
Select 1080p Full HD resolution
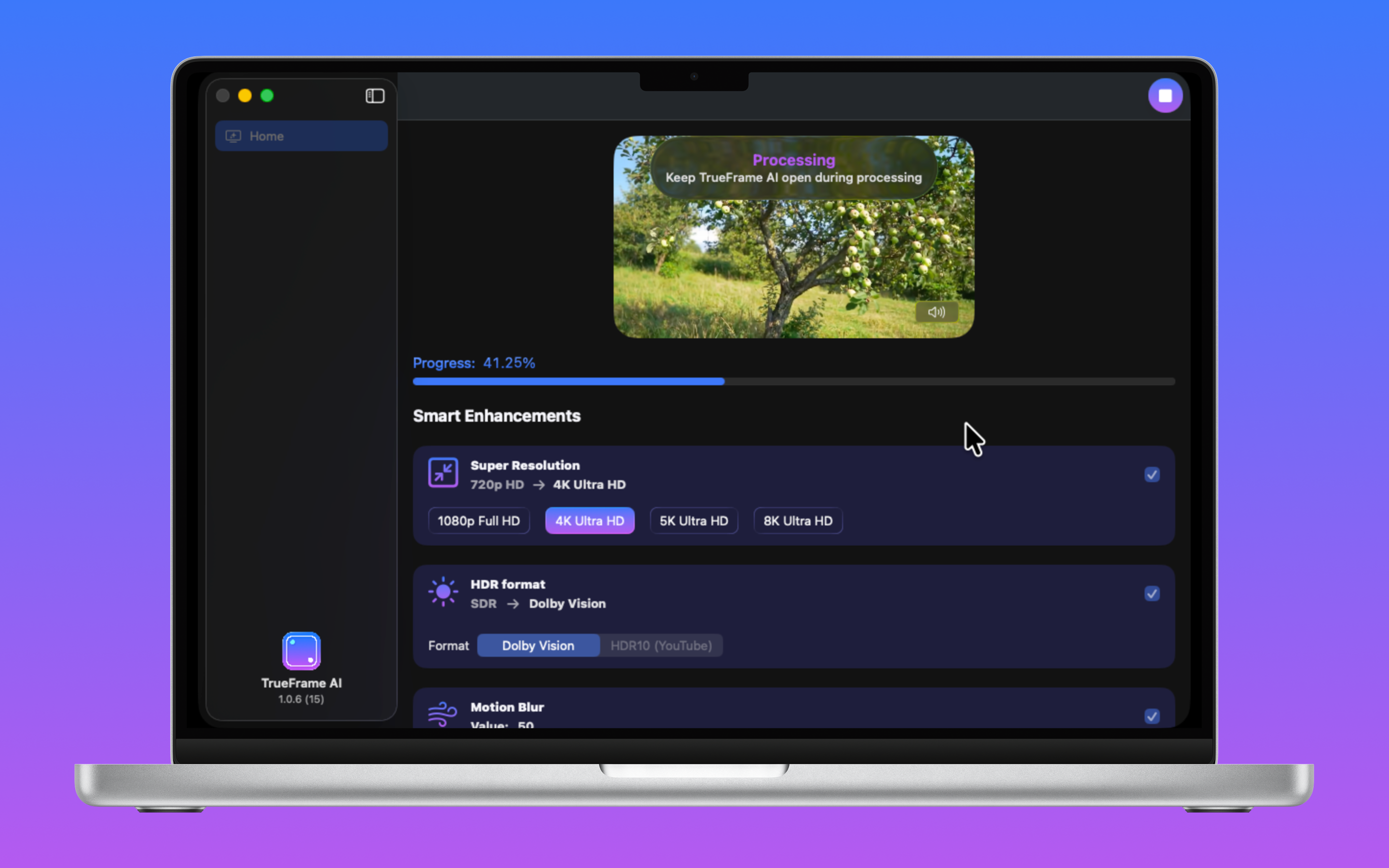[479, 521]
